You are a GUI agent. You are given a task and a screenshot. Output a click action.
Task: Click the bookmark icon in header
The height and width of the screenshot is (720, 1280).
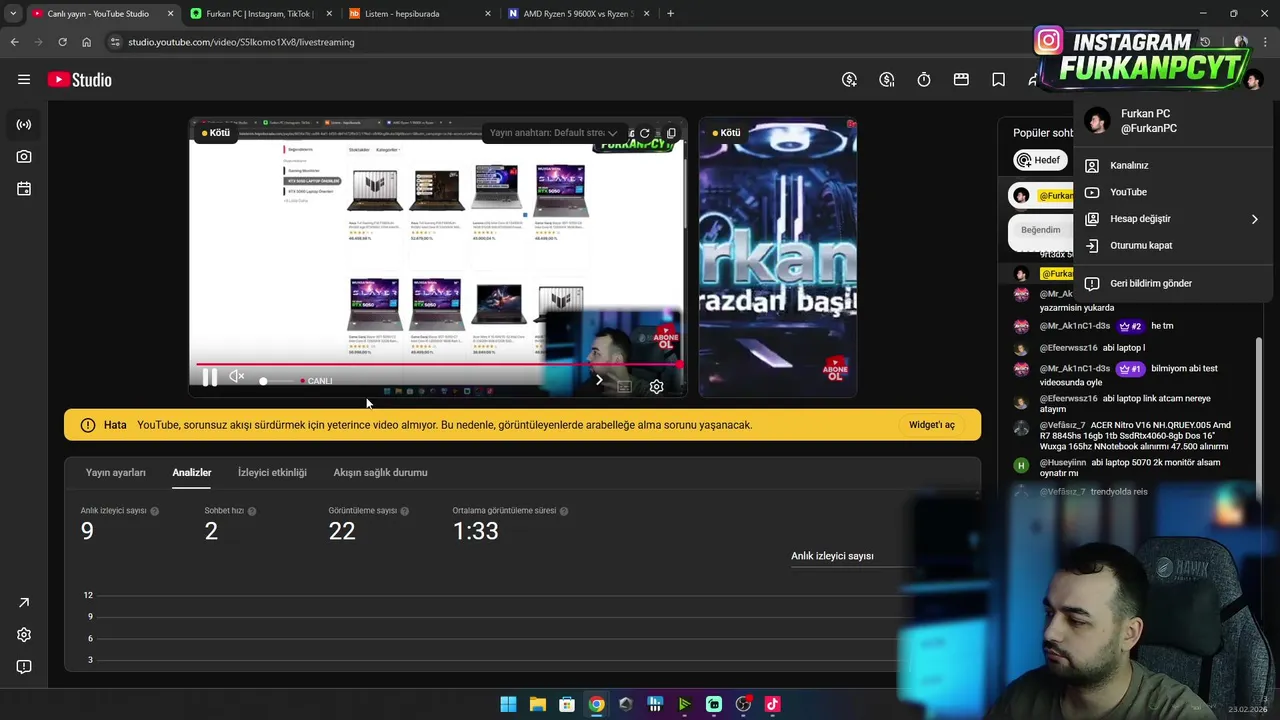coord(998,80)
